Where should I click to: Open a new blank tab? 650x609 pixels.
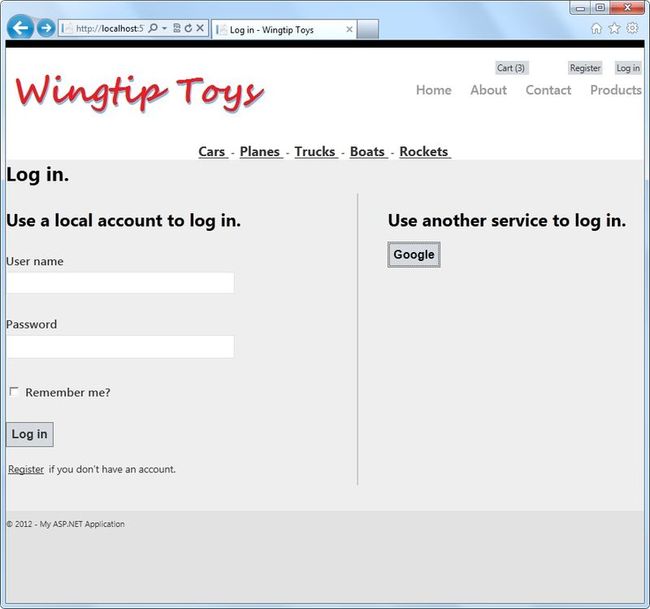(368, 29)
